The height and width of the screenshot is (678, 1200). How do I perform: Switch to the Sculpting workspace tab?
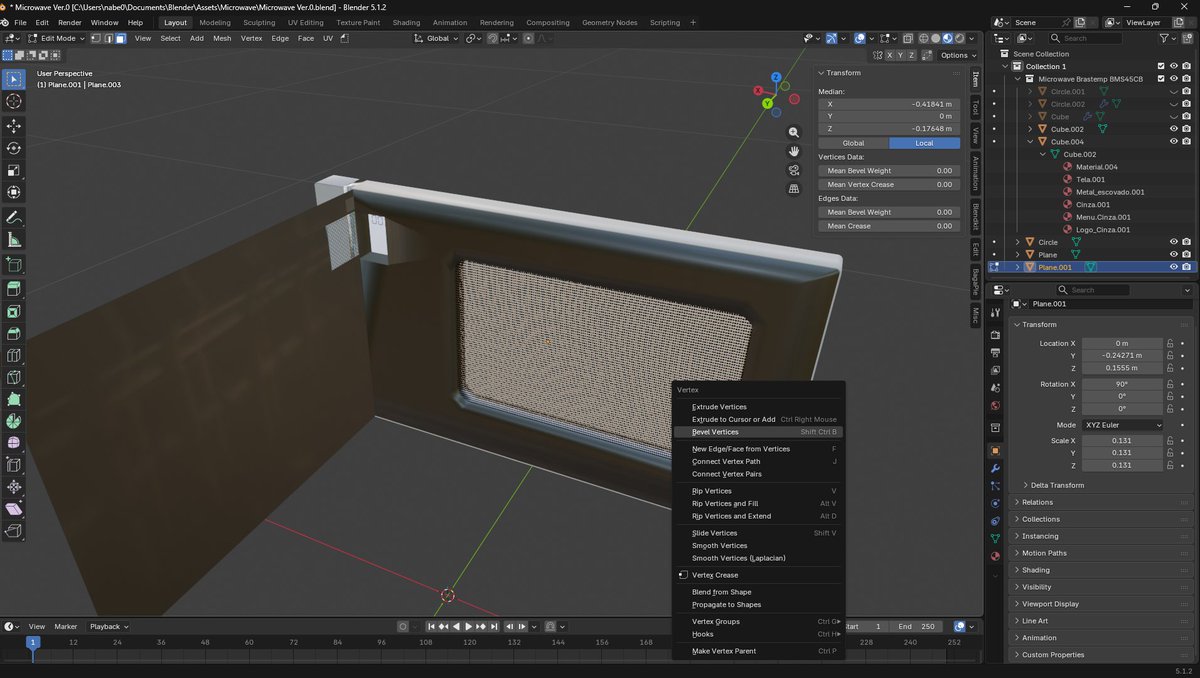point(259,22)
